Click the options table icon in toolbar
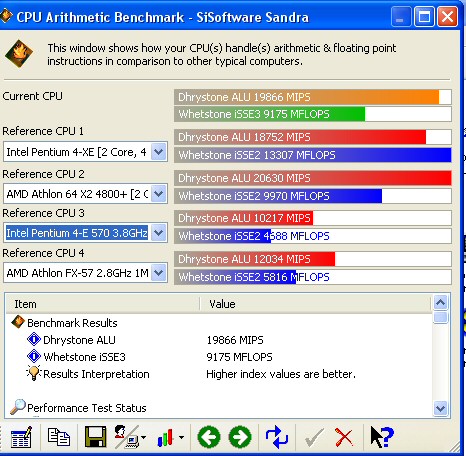This screenshot has width=466, height=456. [x=21, y=437]
